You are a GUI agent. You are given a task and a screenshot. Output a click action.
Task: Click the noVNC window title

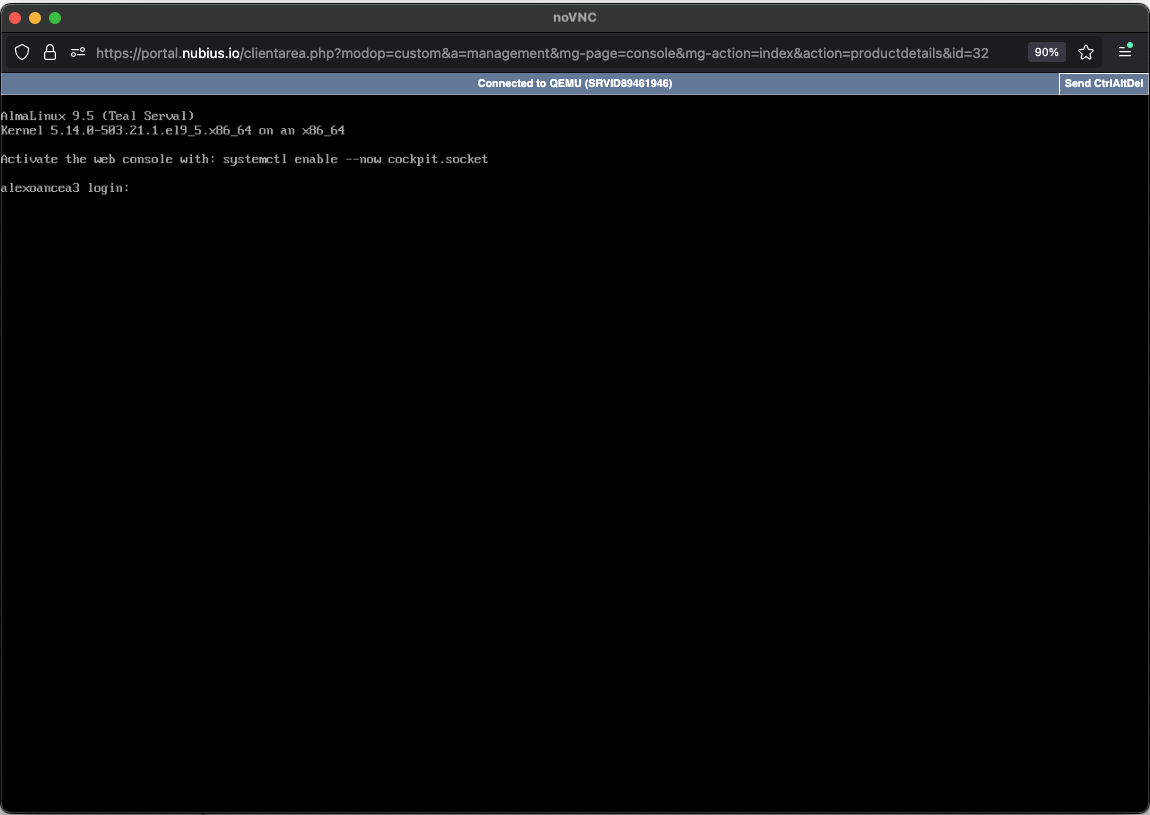tap(575, 18)
